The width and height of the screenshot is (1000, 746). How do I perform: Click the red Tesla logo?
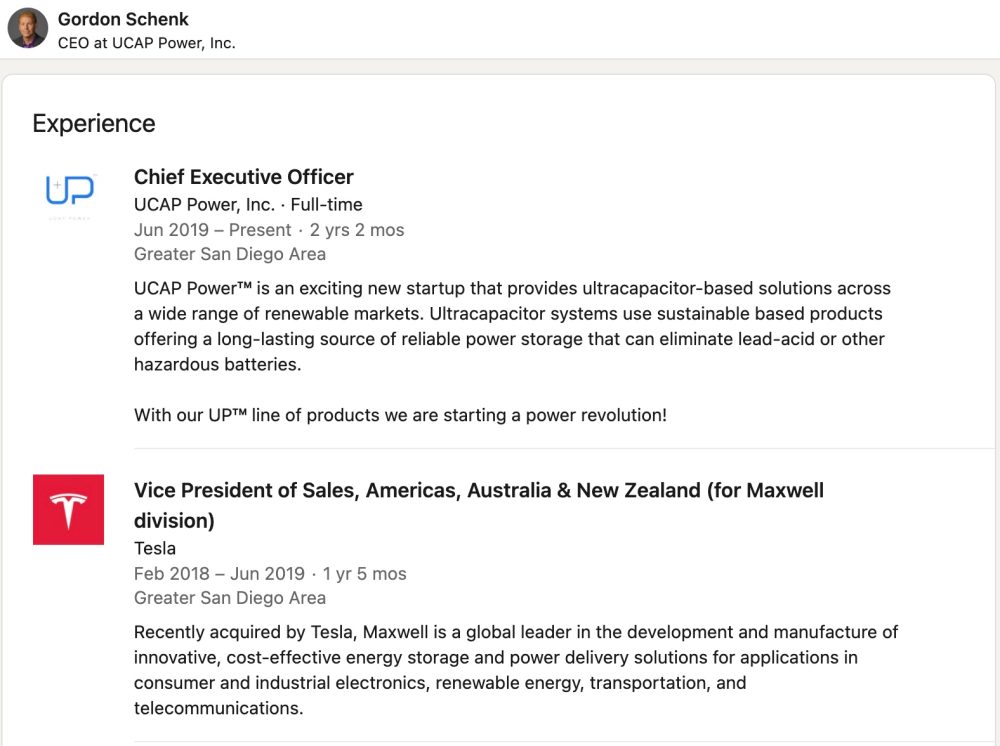pyautogui.click(x=68, y=510)
